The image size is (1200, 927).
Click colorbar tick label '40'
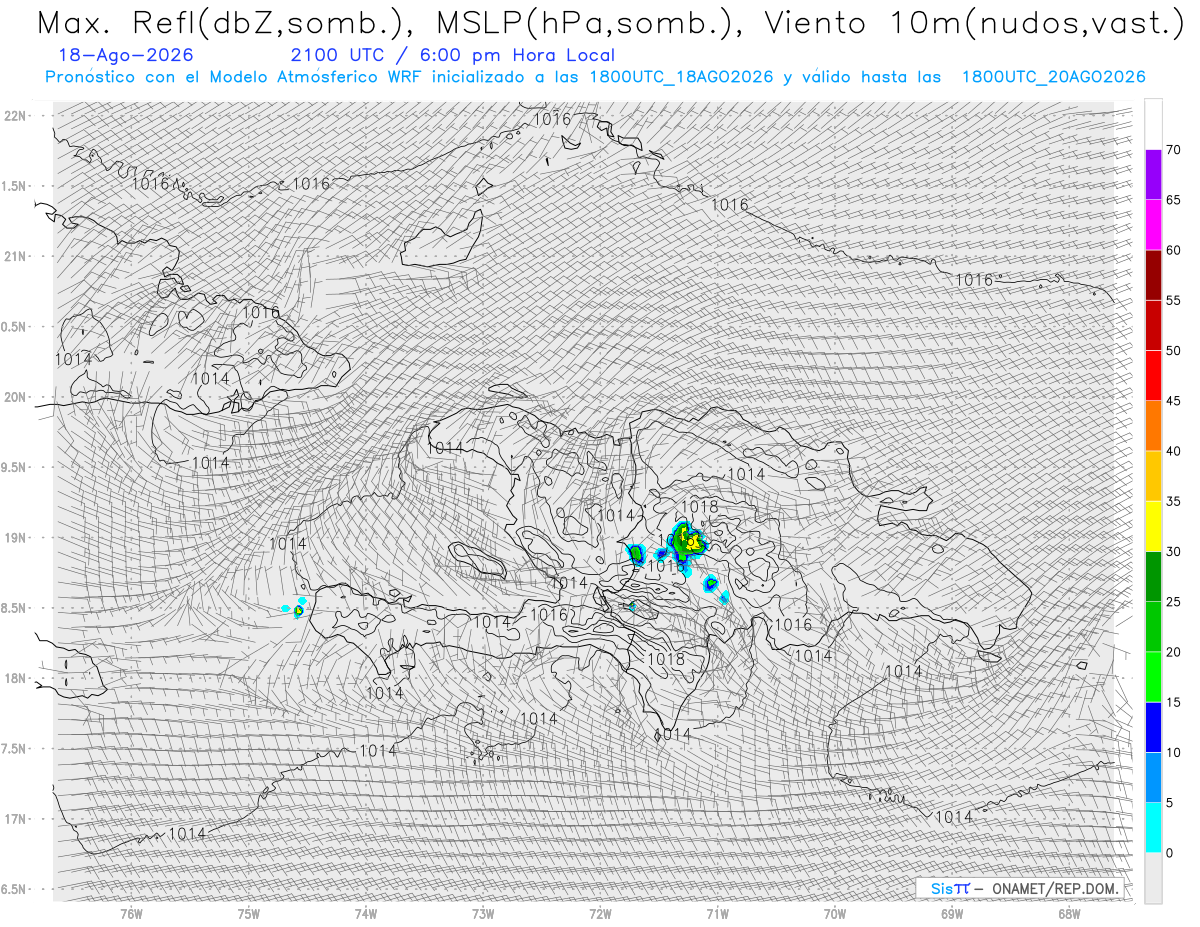1174,451
